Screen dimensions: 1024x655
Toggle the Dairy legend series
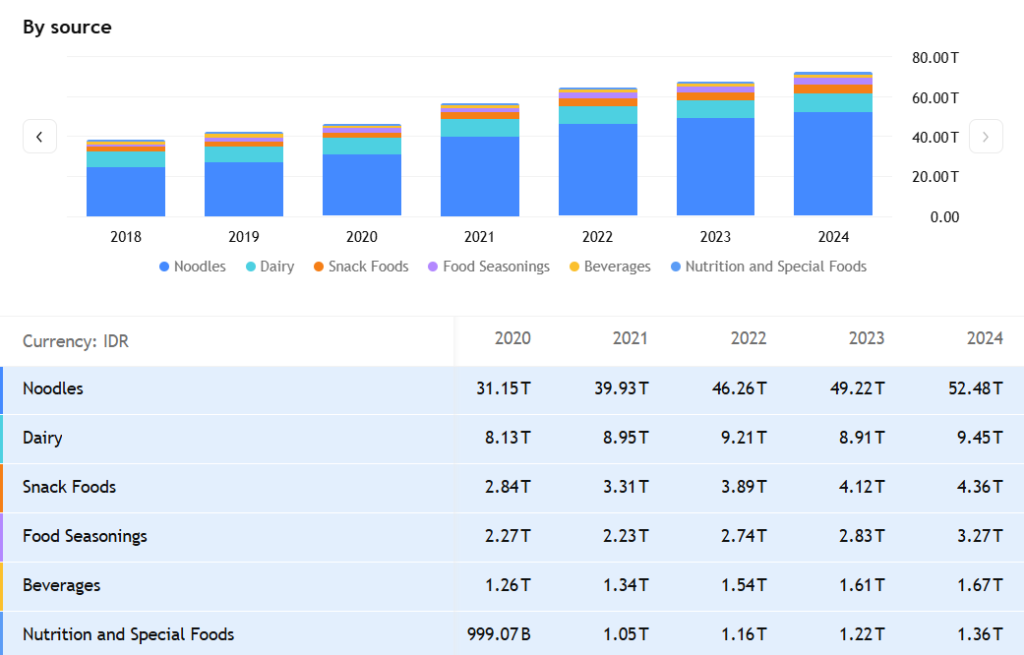[270, 267]
